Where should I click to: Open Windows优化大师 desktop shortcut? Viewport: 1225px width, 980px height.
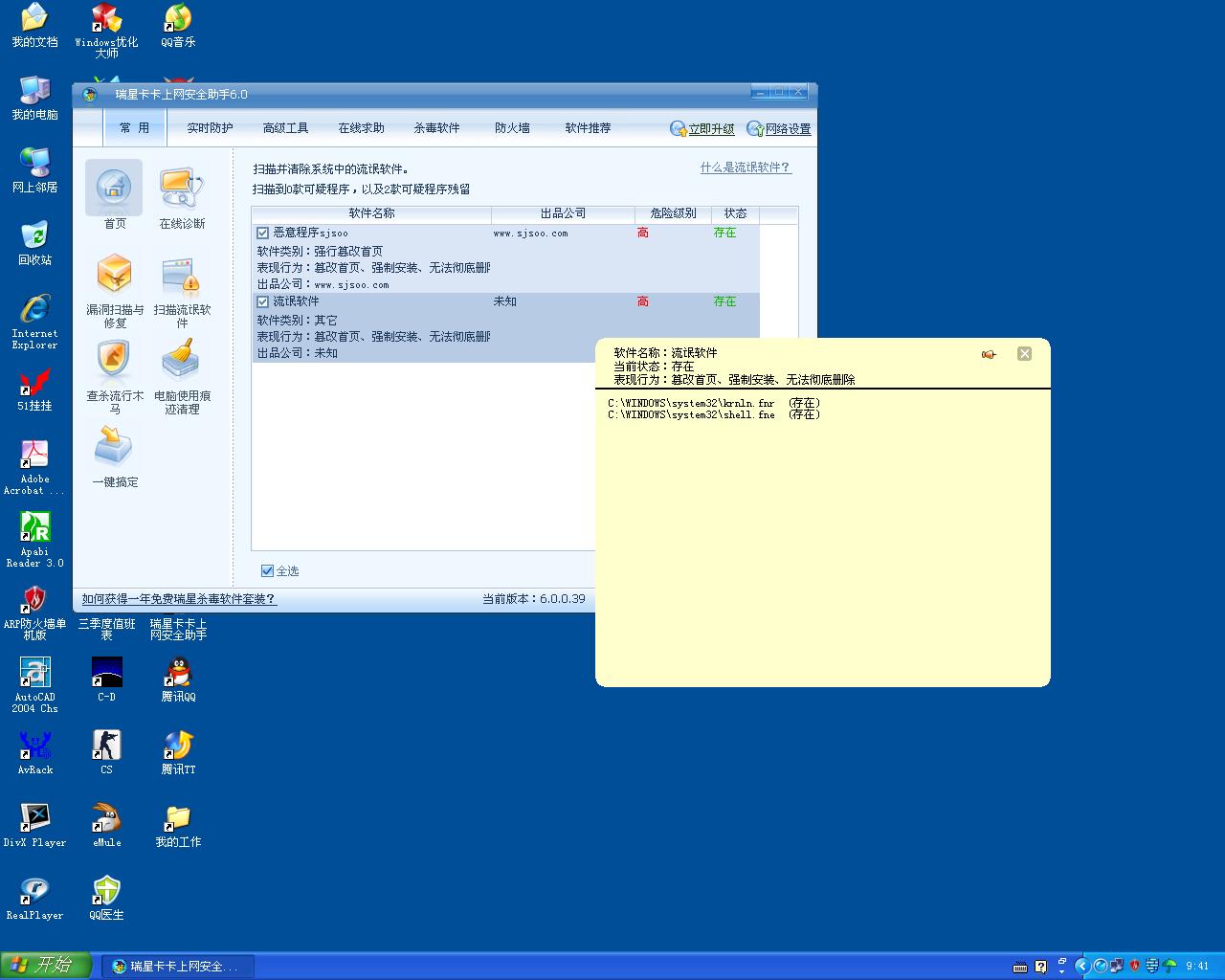(x=106, y=31)
